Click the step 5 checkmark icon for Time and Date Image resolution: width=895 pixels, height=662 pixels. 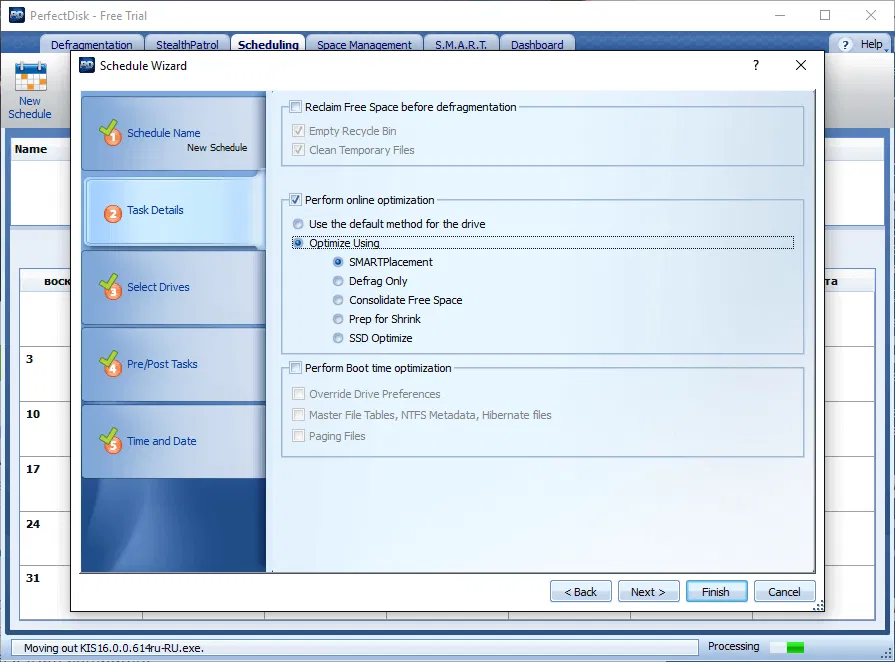tap(110, 441)
